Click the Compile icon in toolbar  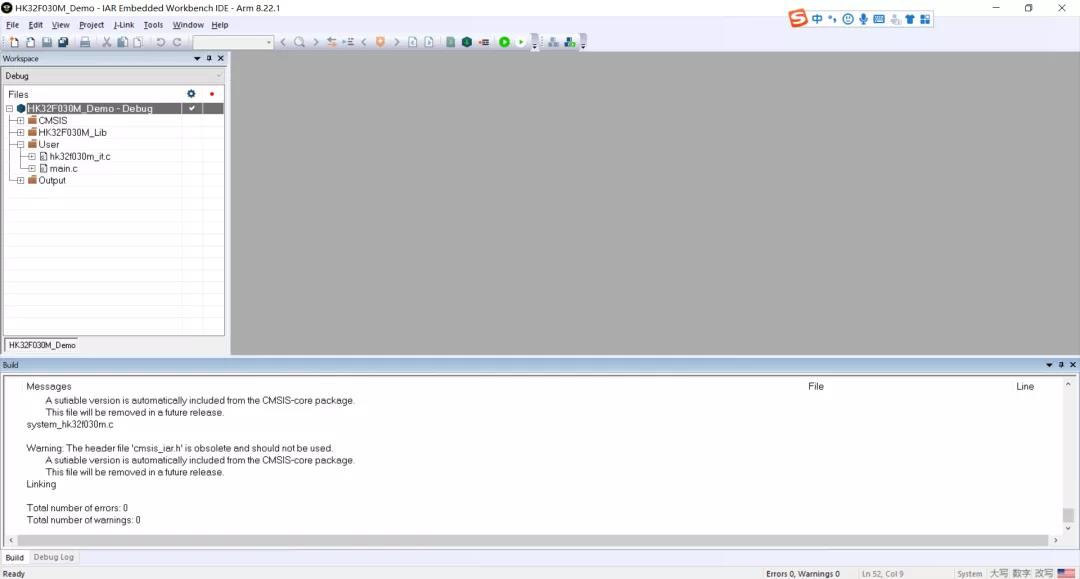click(x=450, y=42)
